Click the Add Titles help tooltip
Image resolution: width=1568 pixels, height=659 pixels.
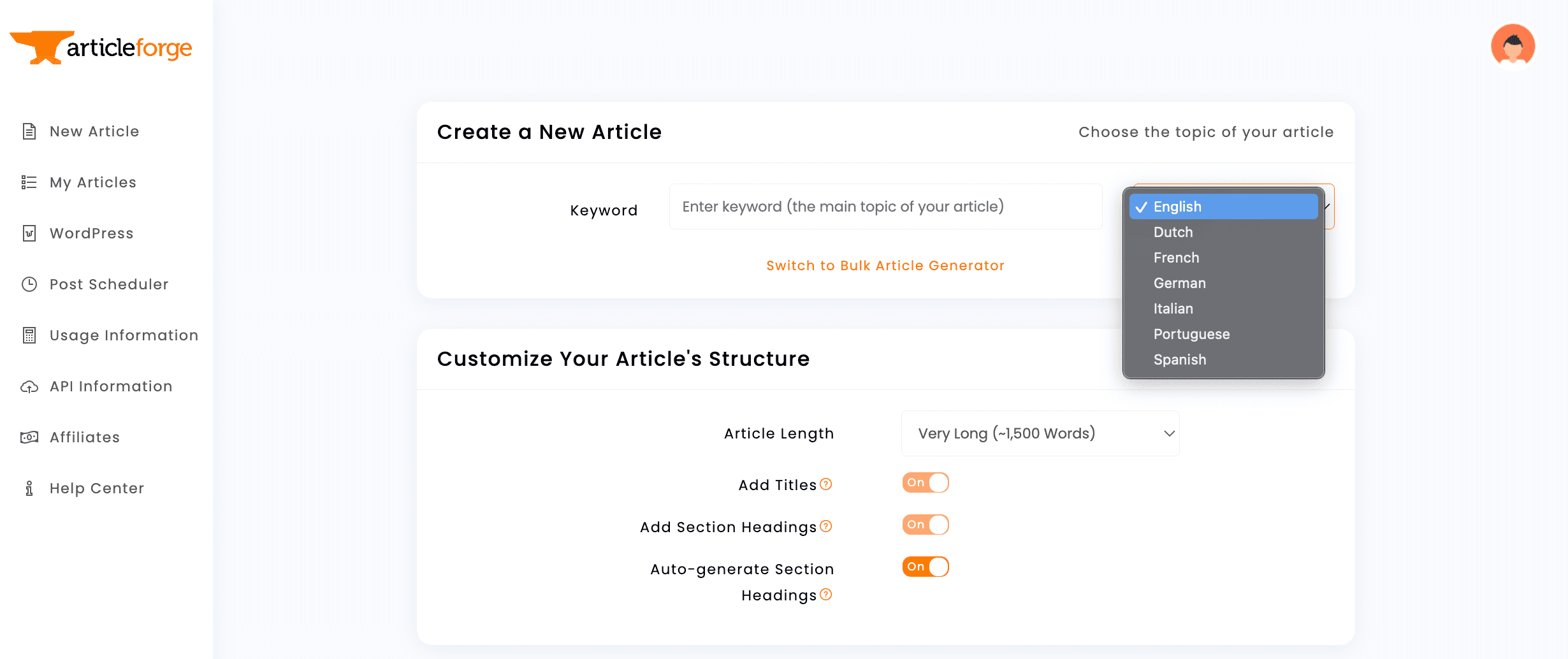pos(827,484)
